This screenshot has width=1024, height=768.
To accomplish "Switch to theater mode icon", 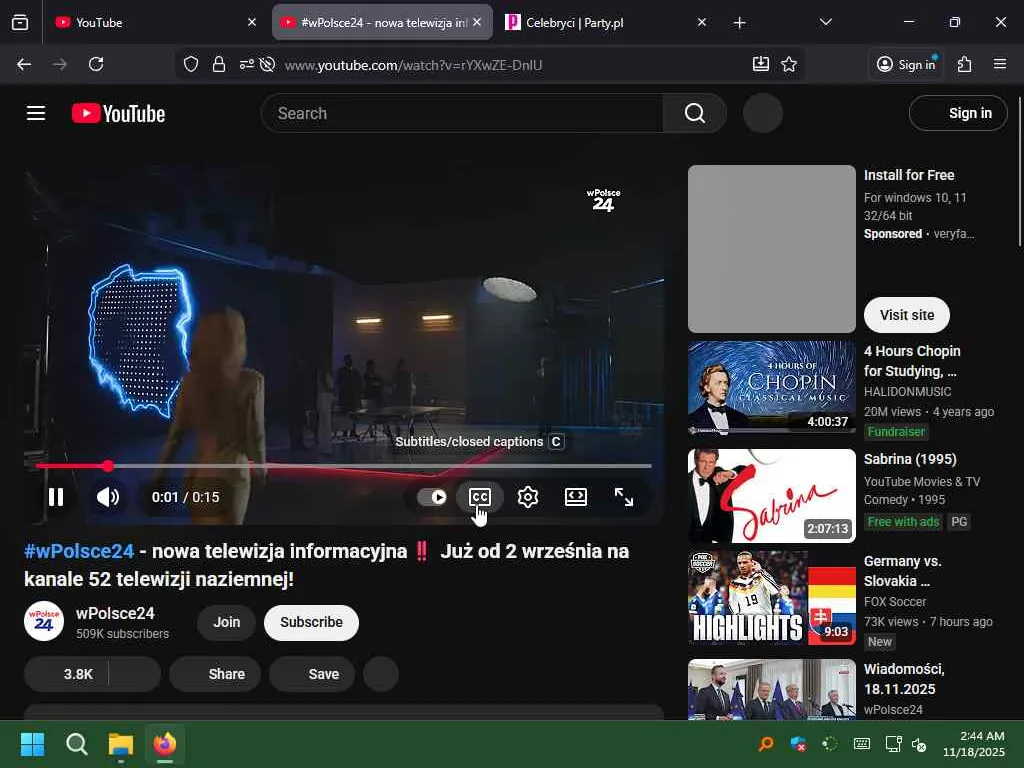I will point(575,498).
